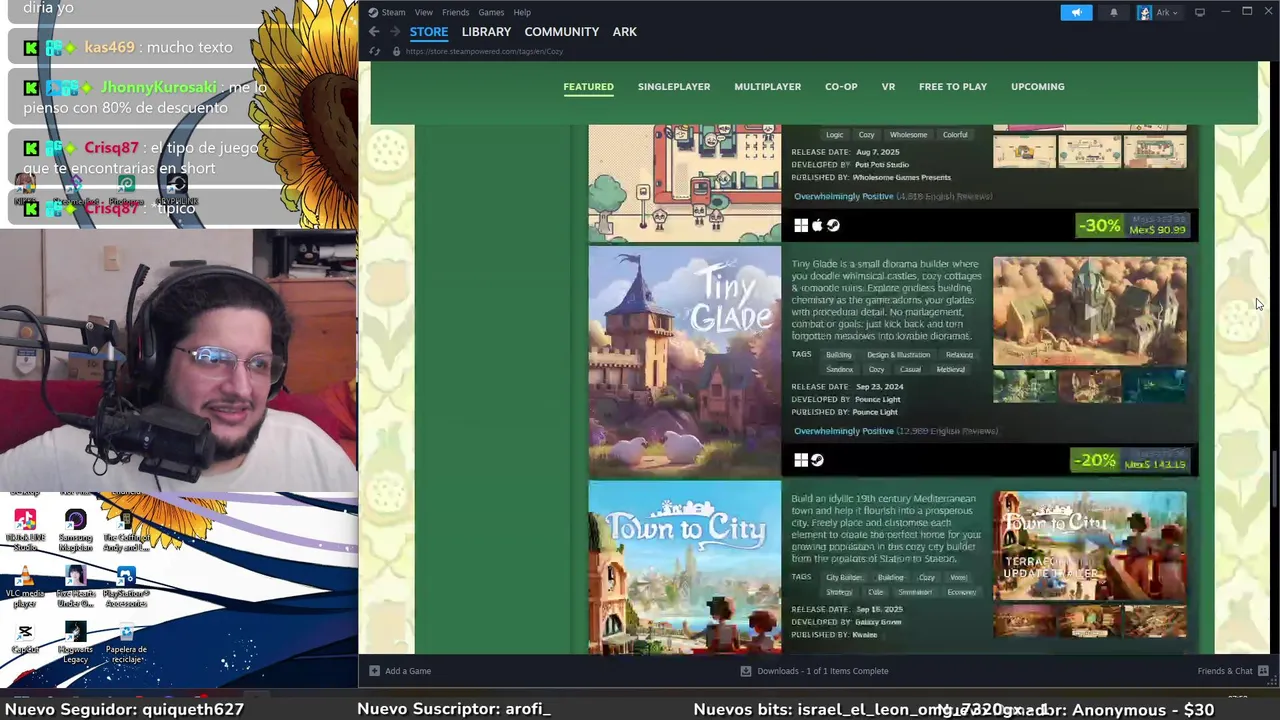
Task: Open the Help menu
Action: coord(522,12)
